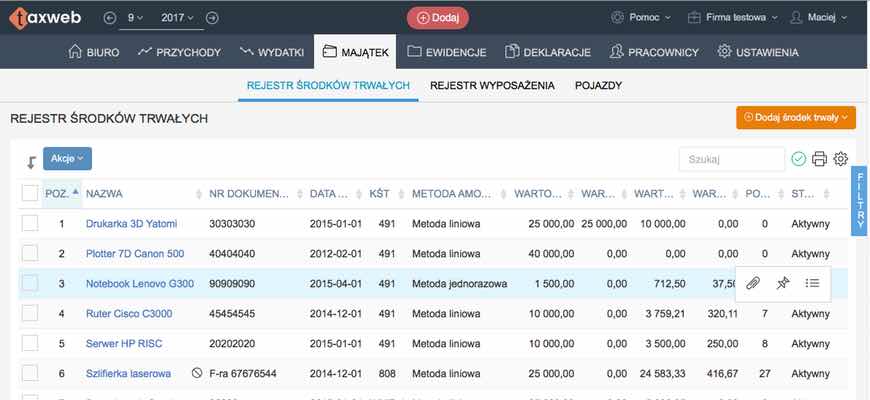Switch to the Rejestr wyposażenia tab
The width and height of the screenshot is (870, 400).
(492, 86)
